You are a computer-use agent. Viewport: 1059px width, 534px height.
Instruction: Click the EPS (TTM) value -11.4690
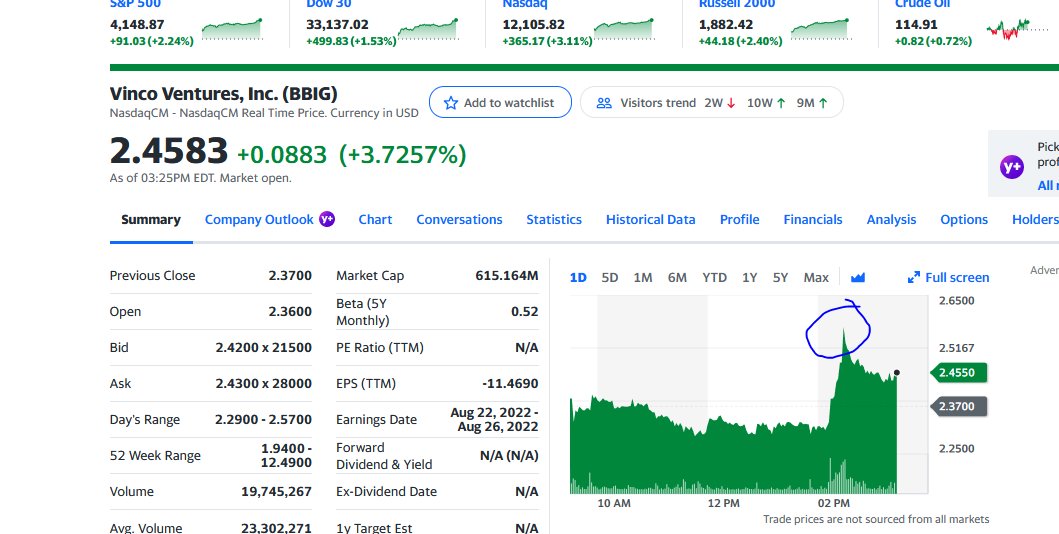pyautogui.click(x=510, y=383)
